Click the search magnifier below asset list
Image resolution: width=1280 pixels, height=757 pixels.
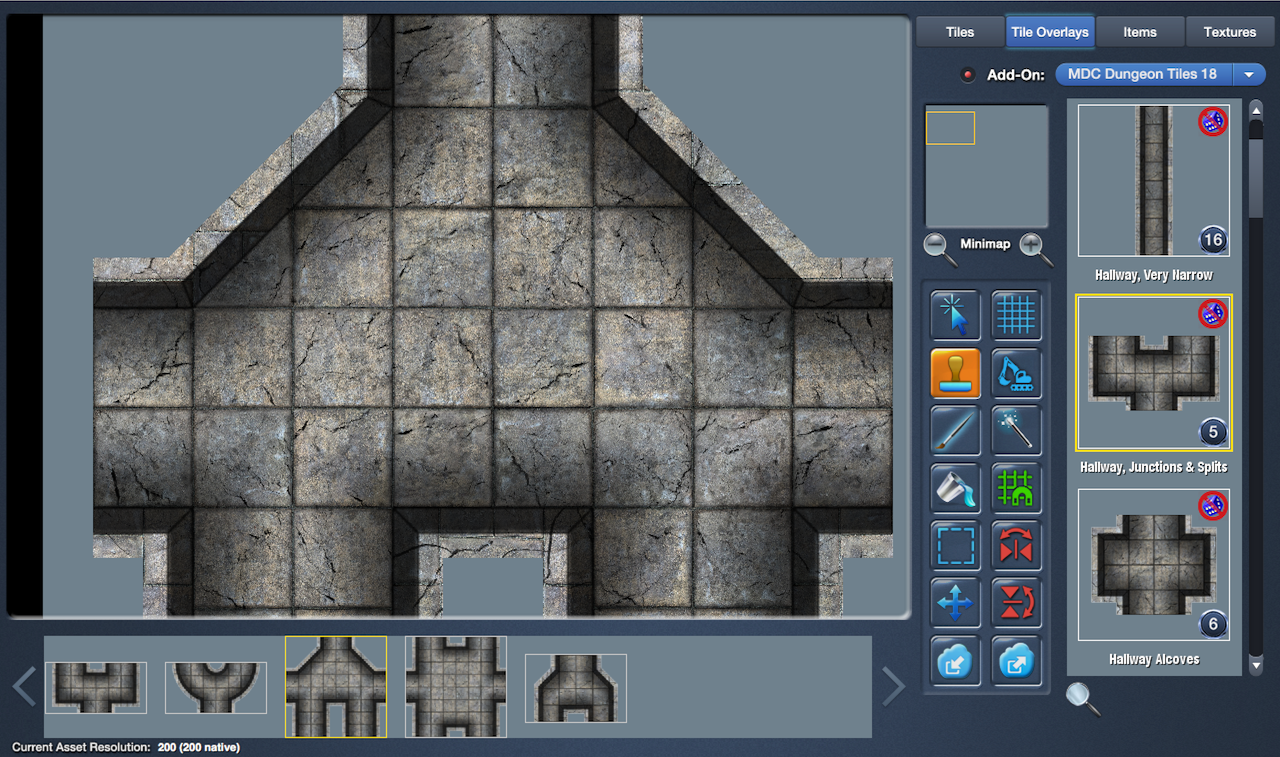pyautogui.click(x=1082, y=697)
